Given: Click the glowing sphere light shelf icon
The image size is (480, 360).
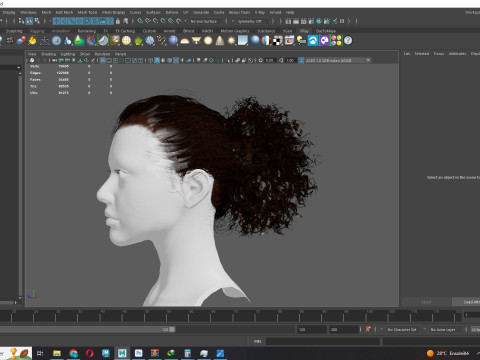Looking at the screenshot, I should [x=208, y=41].
